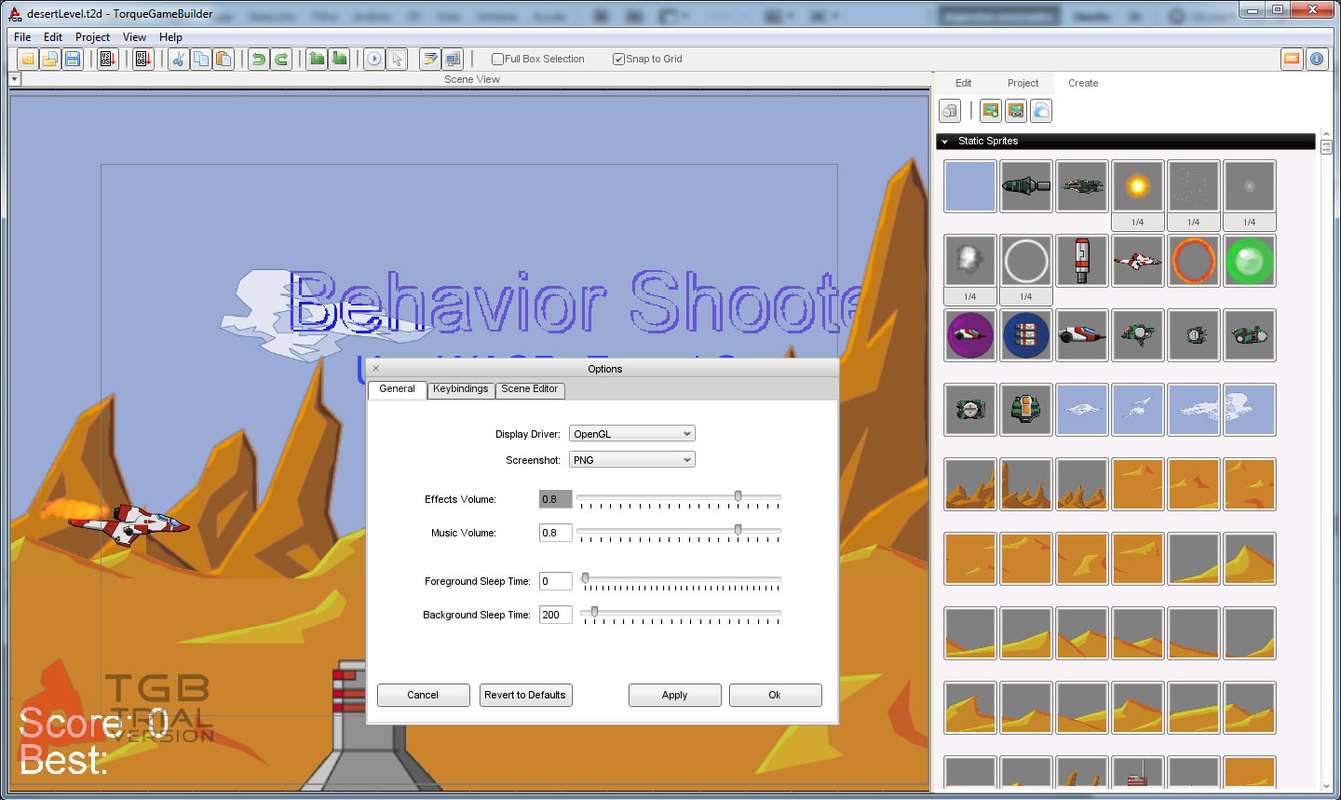The image size is (1341, 800).
Task: Select the Cut tool in the toolbar
Action: [179, 59]
